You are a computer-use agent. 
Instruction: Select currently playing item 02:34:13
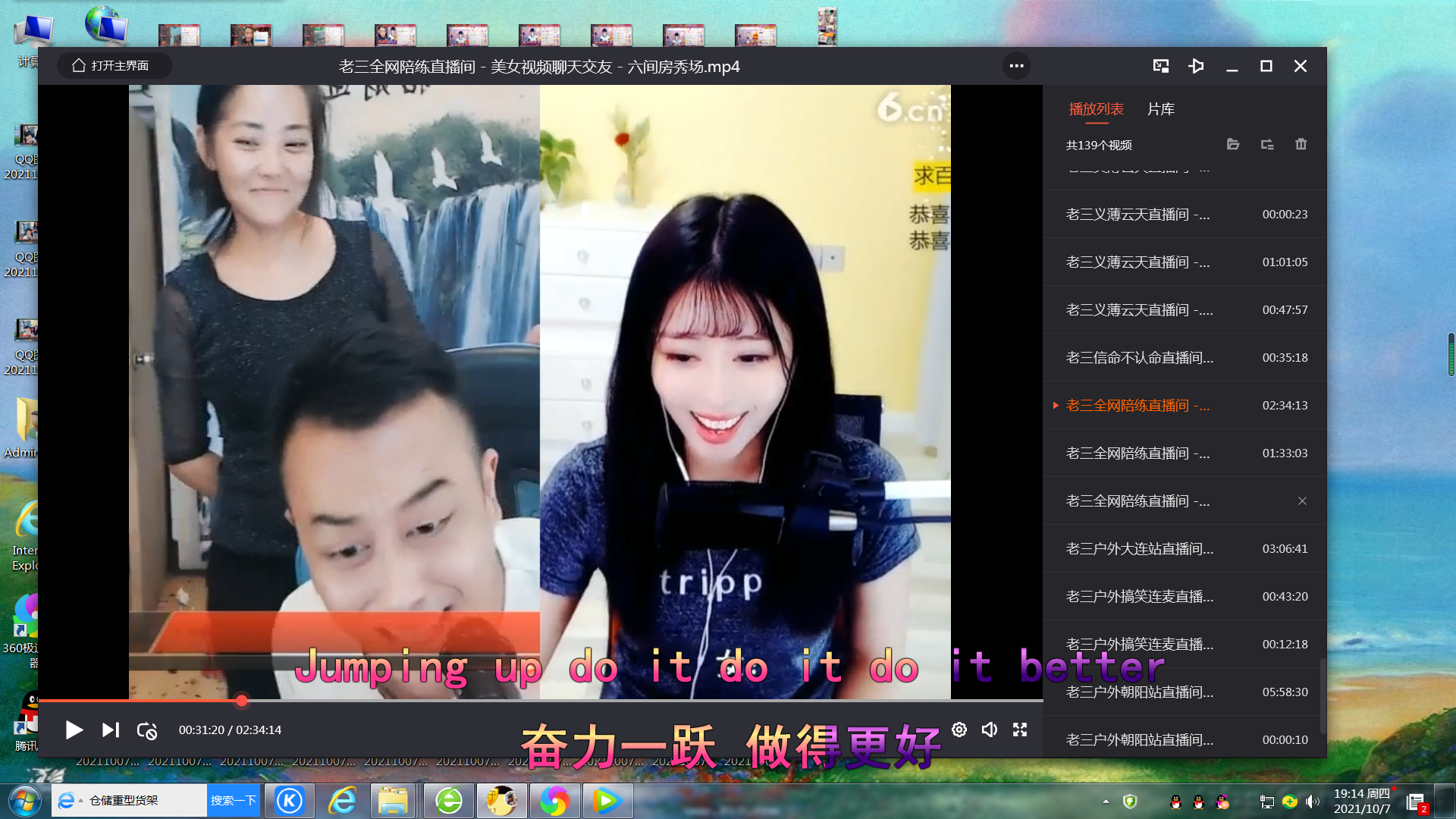click(x=1185, y=406)
